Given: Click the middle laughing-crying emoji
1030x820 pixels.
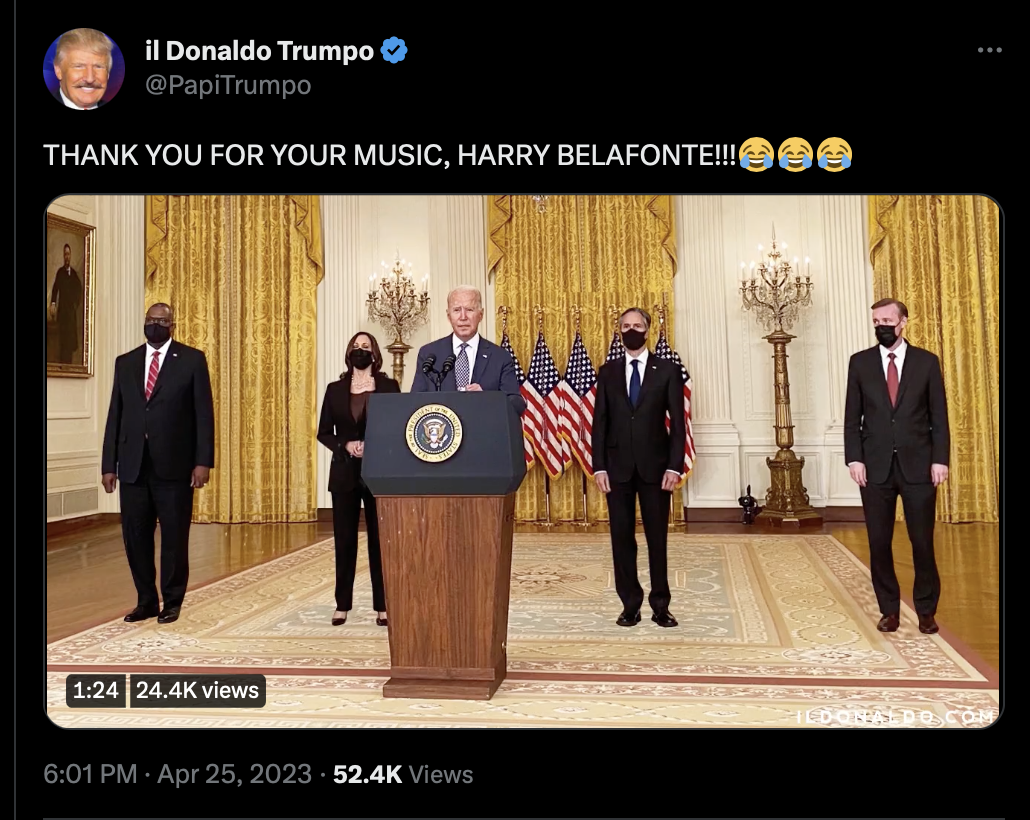Looking at the screenshot, I should (x=795, y=155).
